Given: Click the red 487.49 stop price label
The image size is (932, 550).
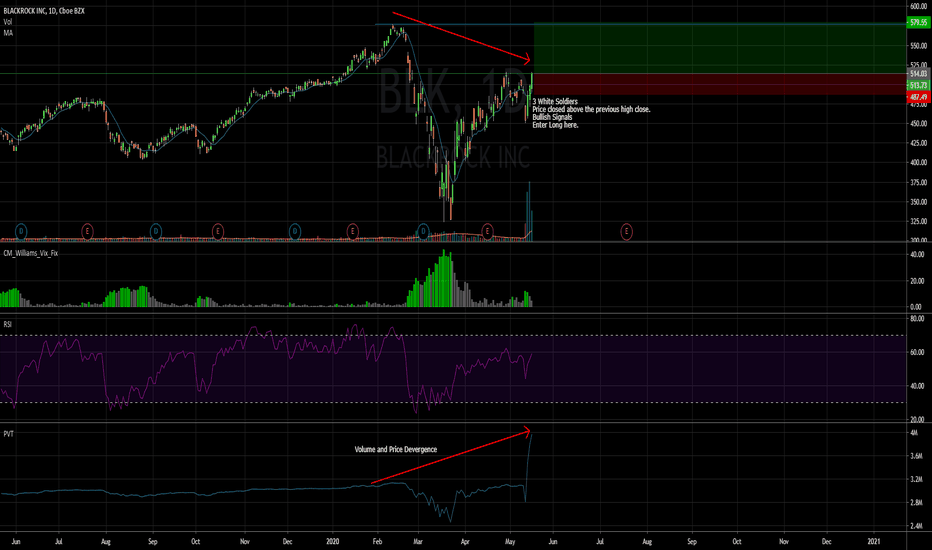Looking at the screenshot, I should (918, 97).
